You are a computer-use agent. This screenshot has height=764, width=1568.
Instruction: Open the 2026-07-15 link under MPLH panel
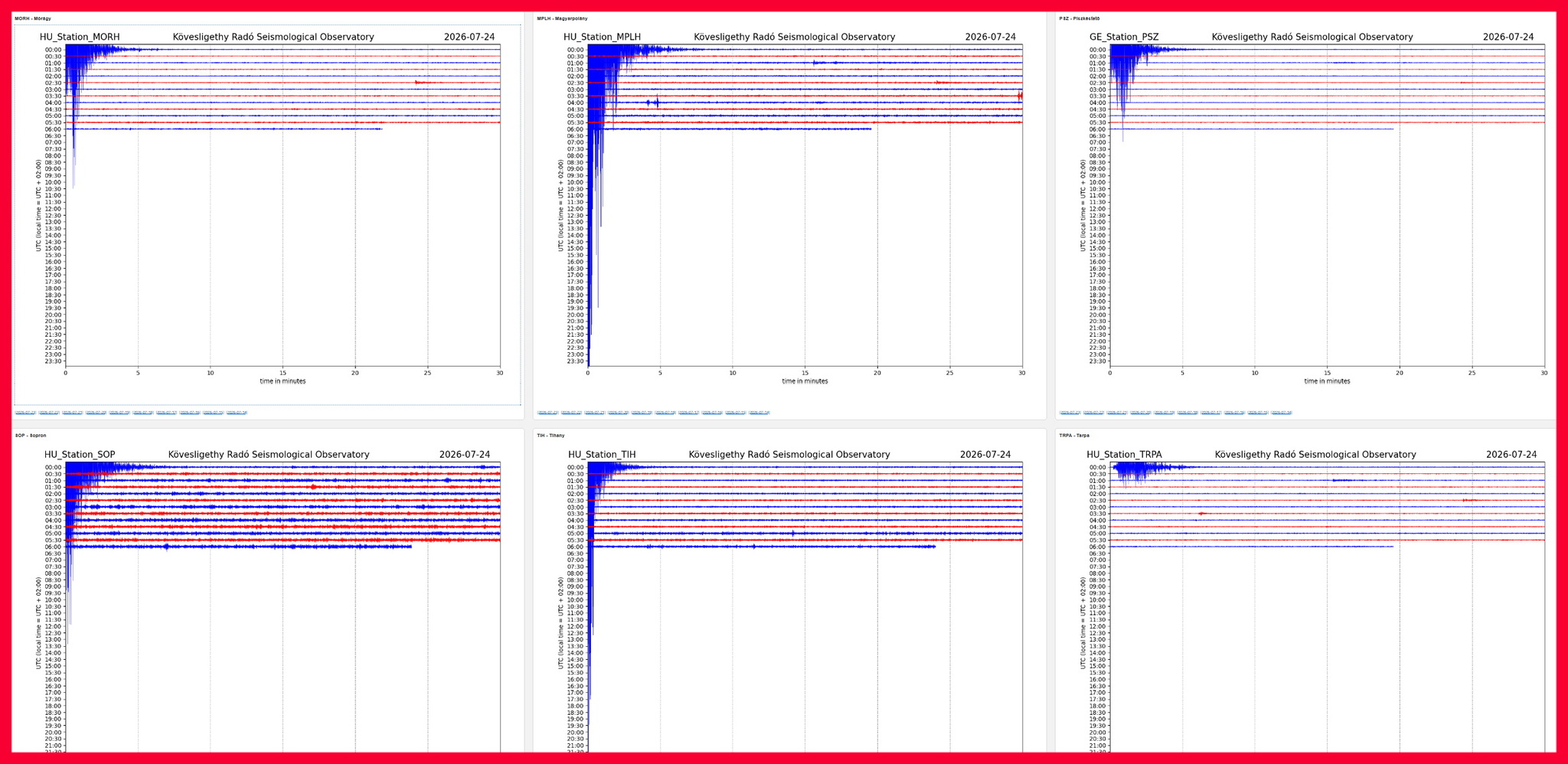point(735,413)
